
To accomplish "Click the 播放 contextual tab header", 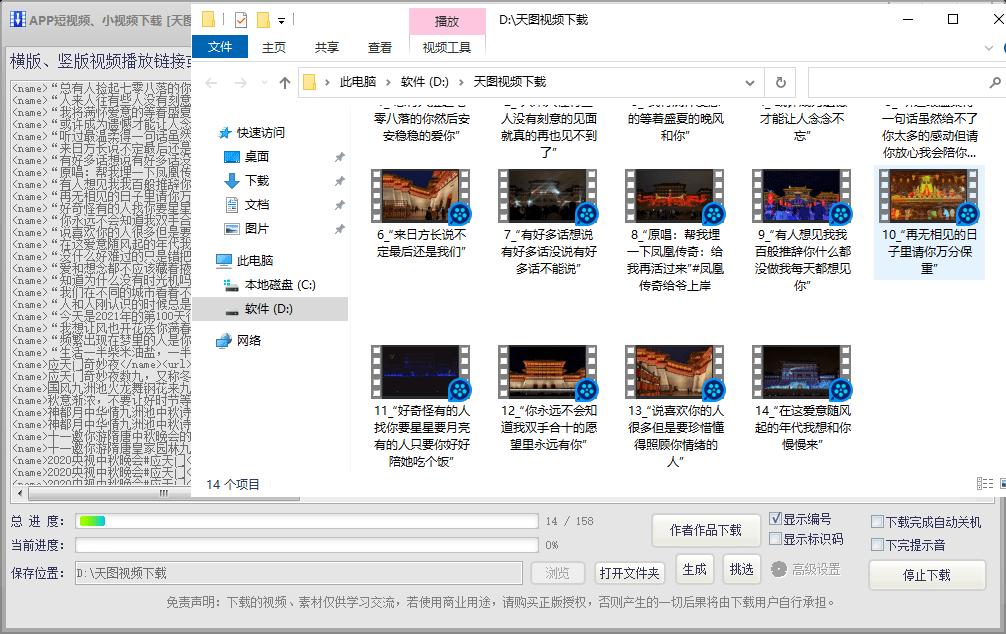I will click(447, 21).
